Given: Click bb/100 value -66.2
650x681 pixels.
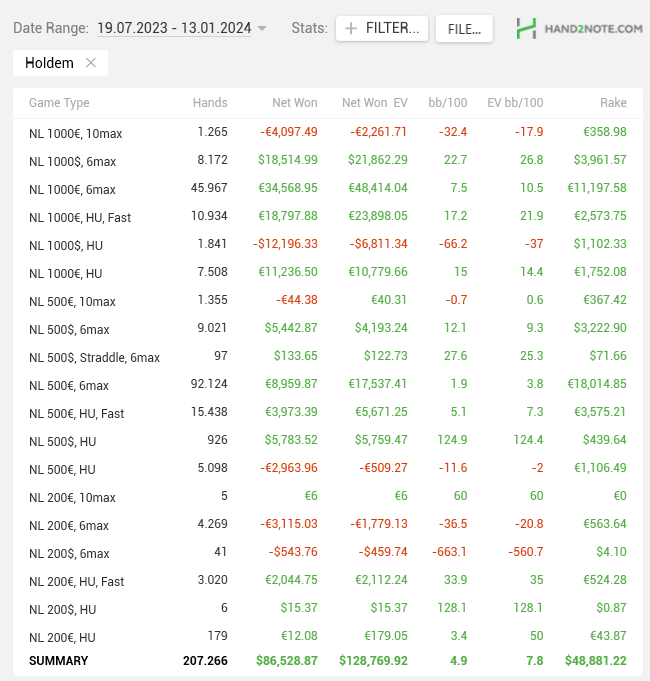Looking at the screenshot, I should point(453,244).
